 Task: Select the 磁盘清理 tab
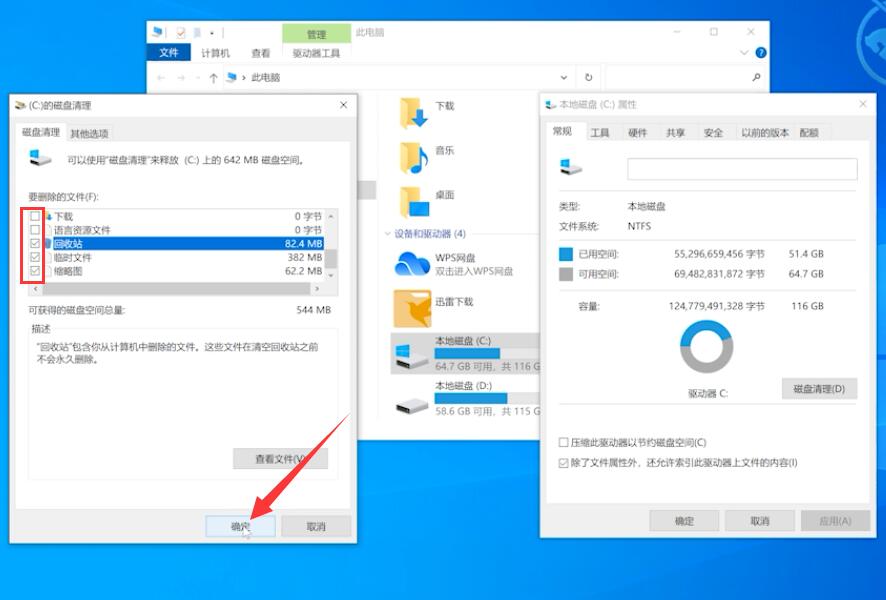pos(41,132)
